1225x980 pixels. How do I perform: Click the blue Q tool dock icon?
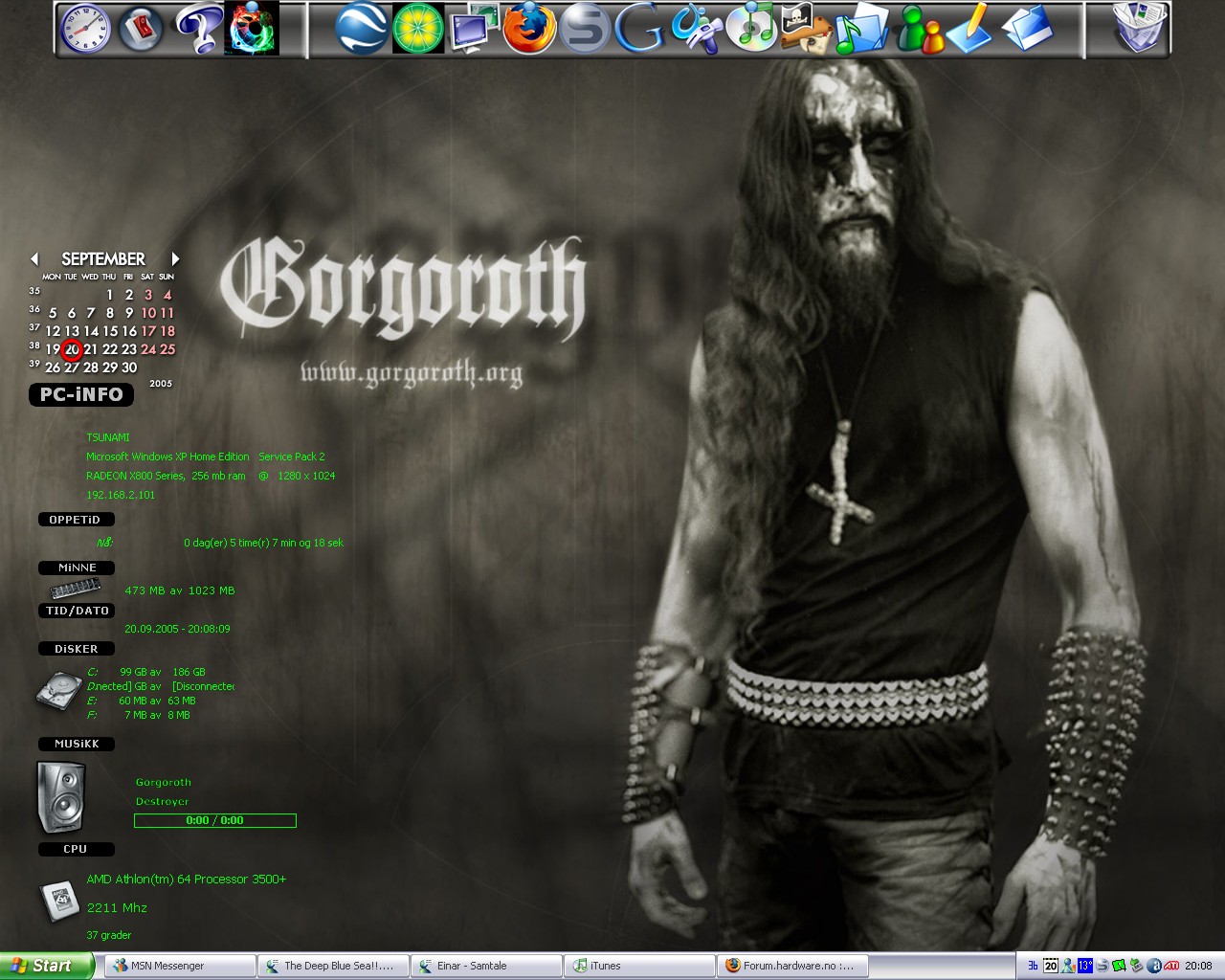point(696,29)
